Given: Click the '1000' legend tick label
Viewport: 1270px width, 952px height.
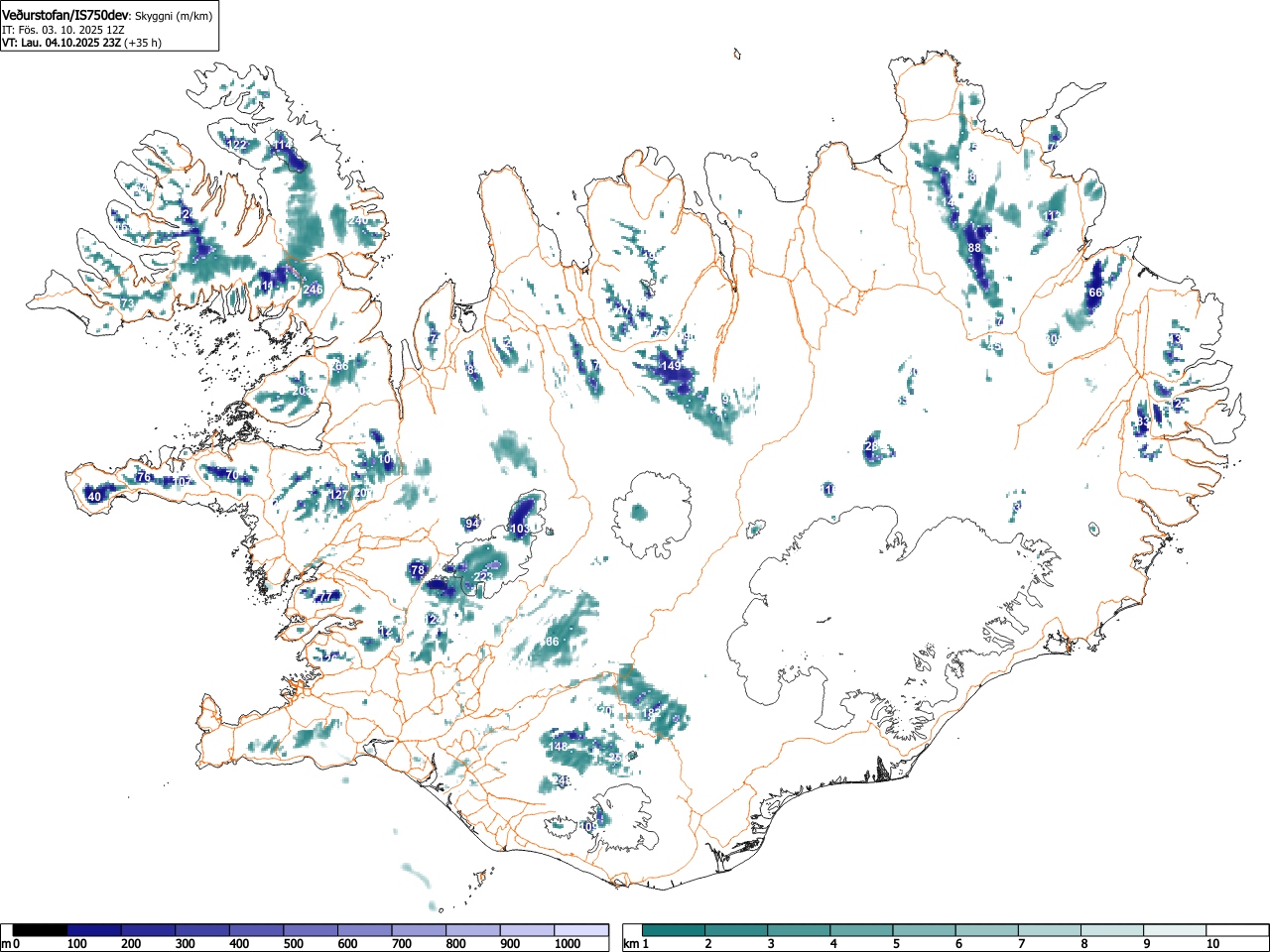Looking at the screenshot, I should pyautogui.click(x=568, y=944).
